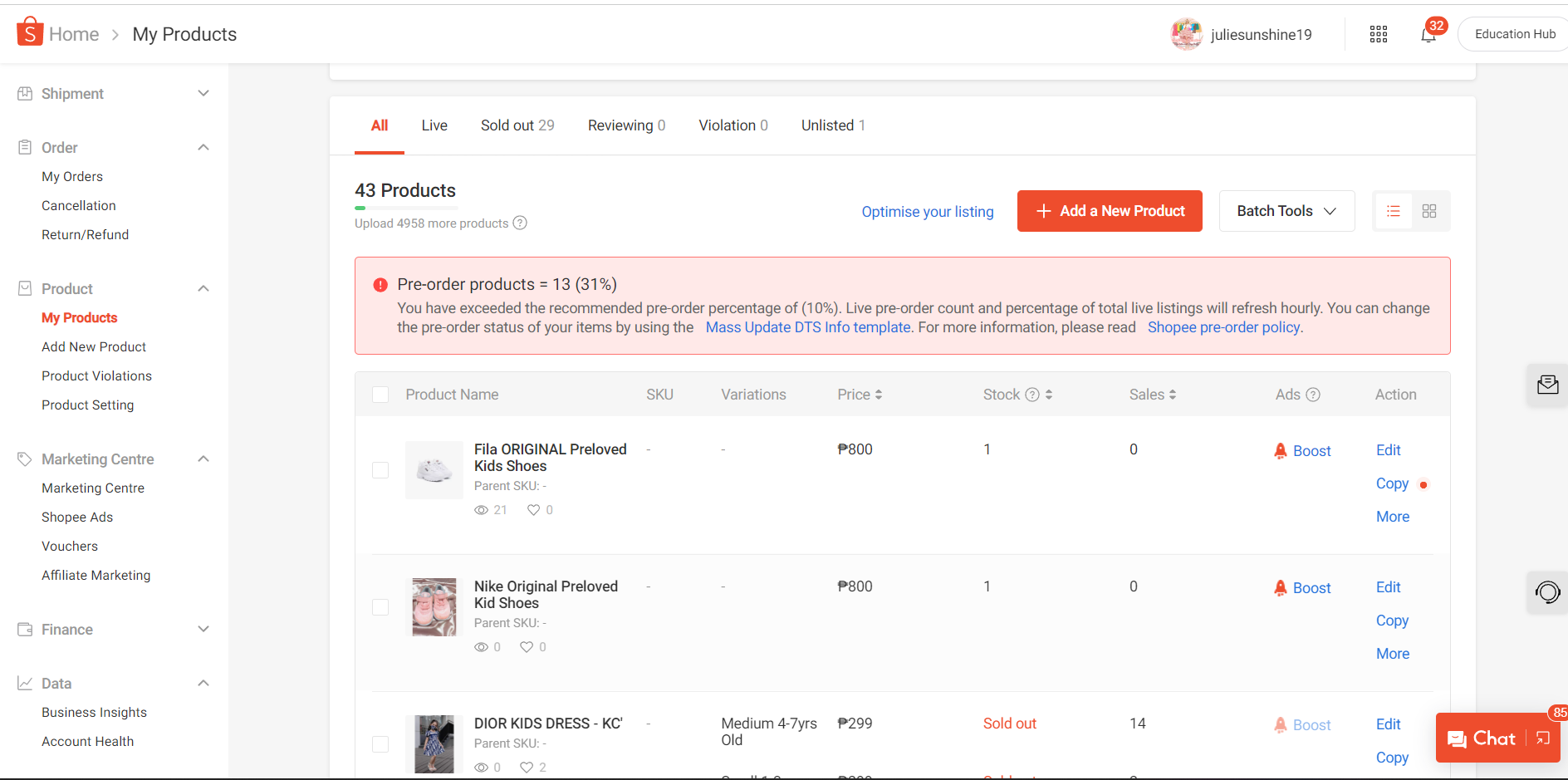Open the Batch Tools dropdown
The image size is (1568, 780).
point(1286,211)
